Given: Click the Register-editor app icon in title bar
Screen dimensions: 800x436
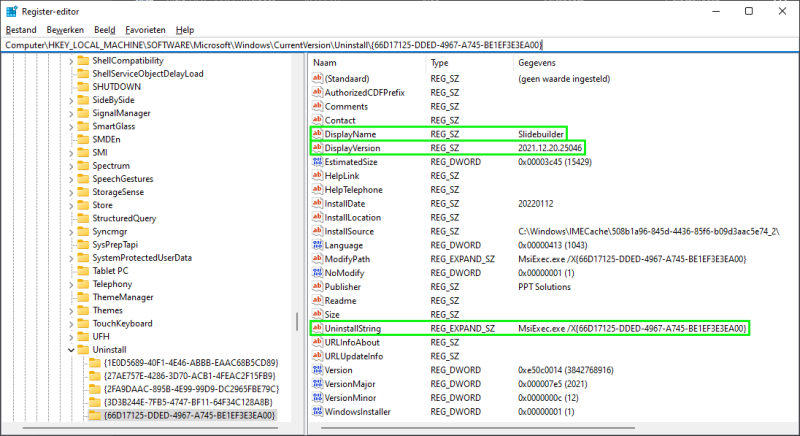Looking at the screenshot, I should (11, 11).
